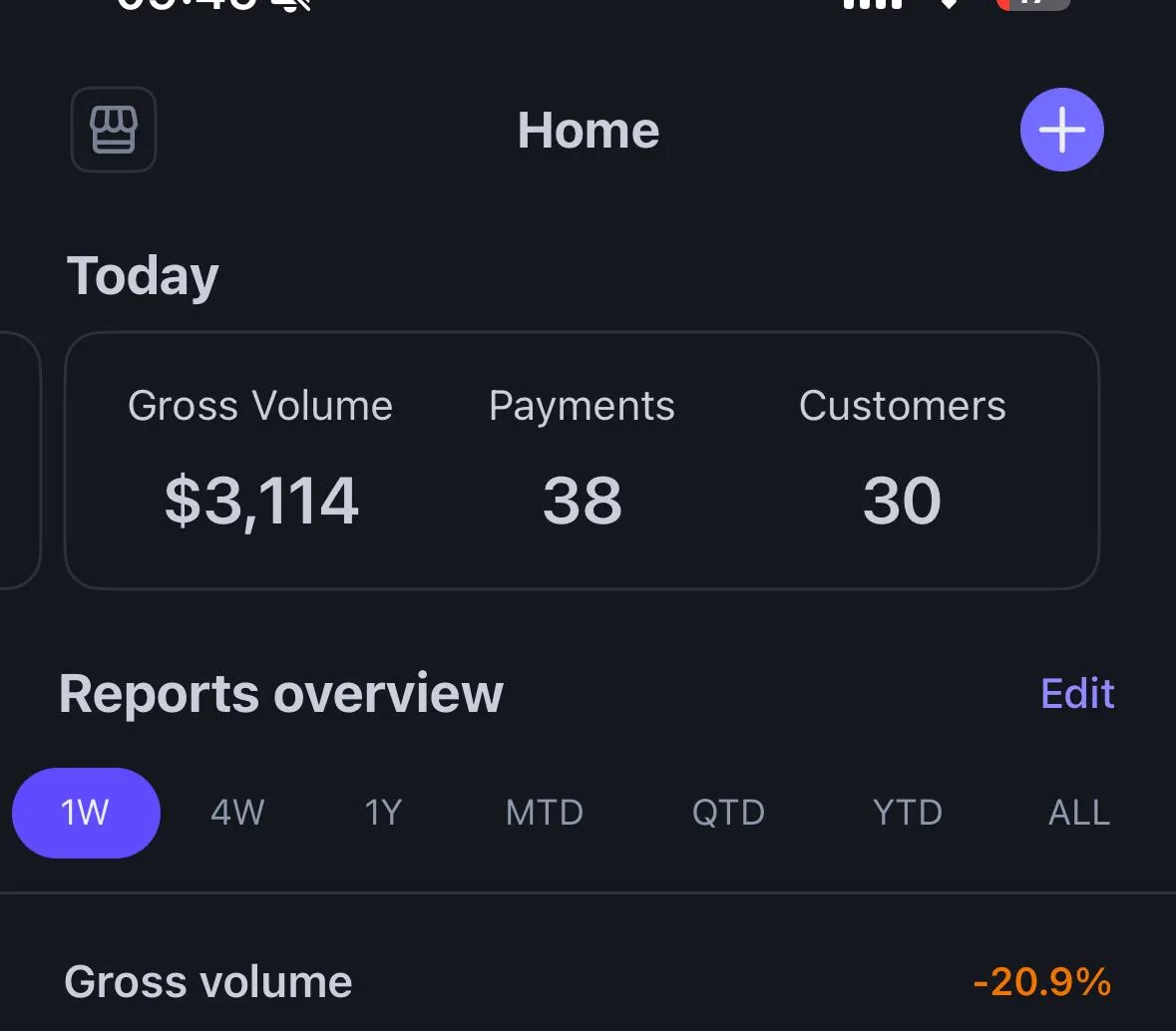Switch to the 4W time range

(x=237, y=813)
